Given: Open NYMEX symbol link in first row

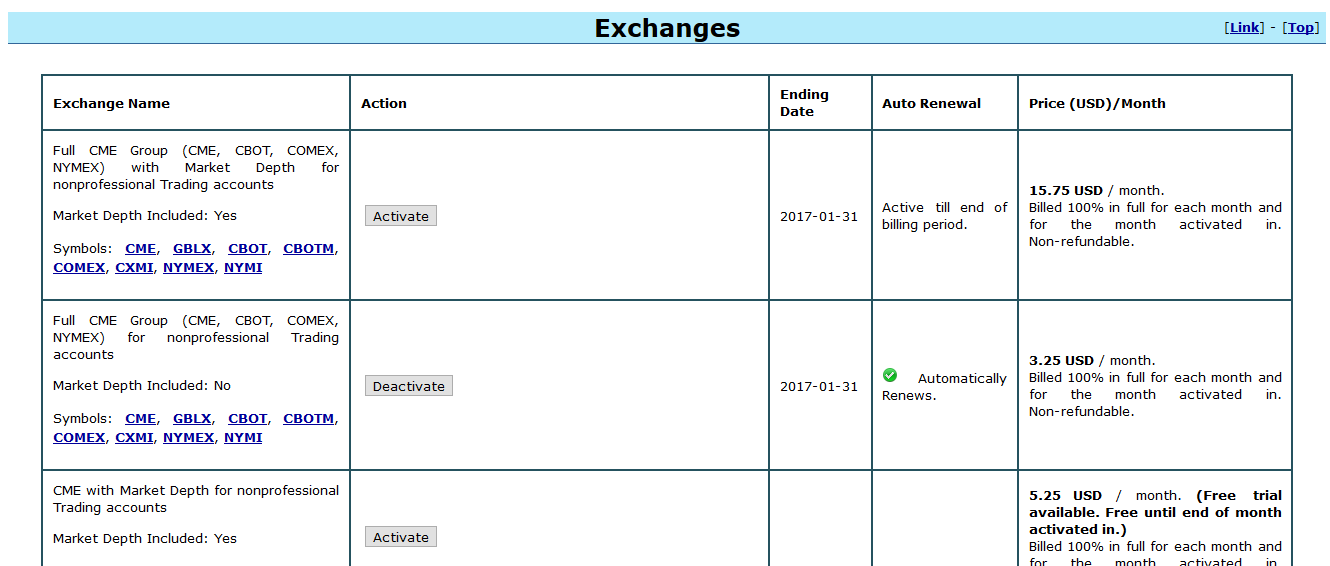Looking at the screenshot, I should (x=189, y=268).
